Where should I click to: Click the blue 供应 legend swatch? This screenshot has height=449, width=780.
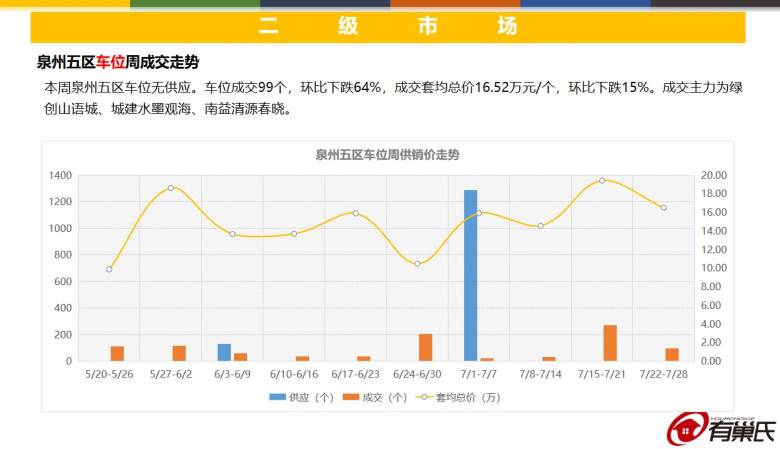pyautogui.click(x=278, y=397)
